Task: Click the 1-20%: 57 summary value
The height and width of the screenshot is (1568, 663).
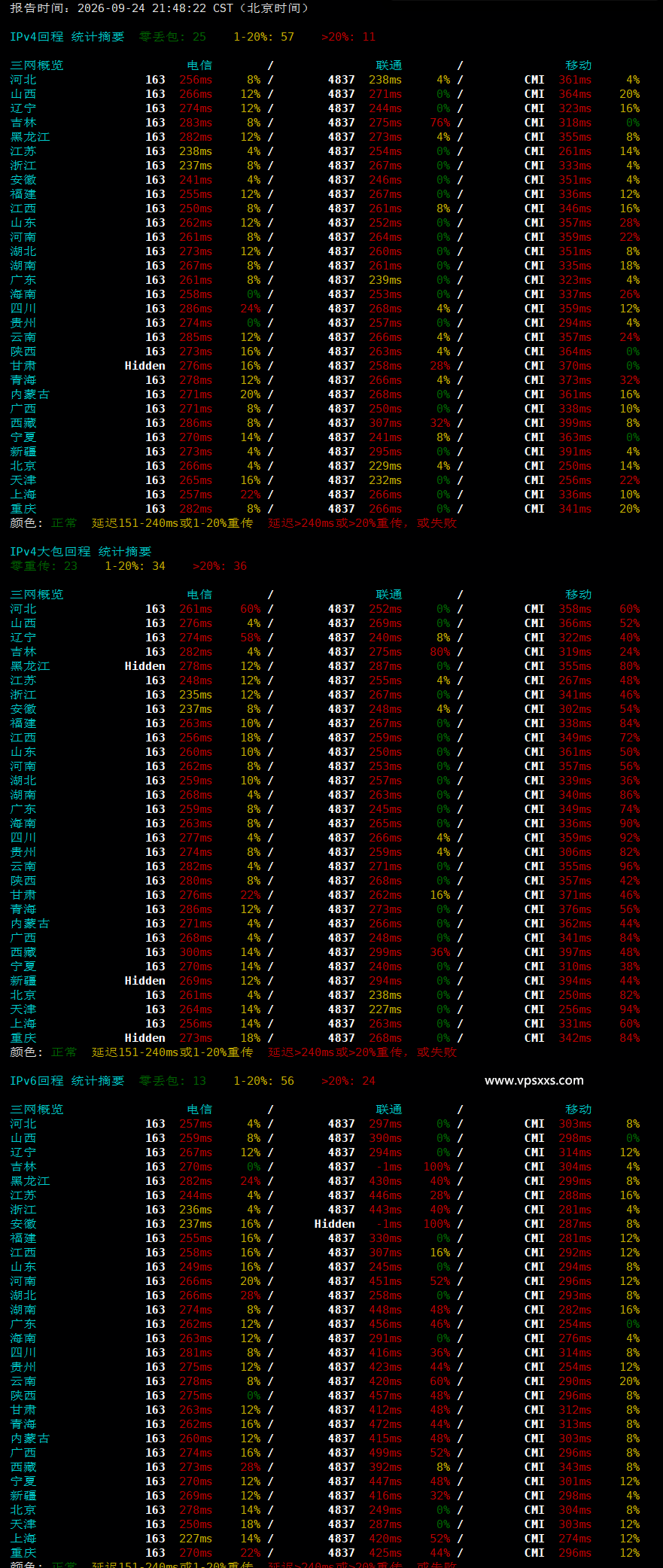Action: 263,37
